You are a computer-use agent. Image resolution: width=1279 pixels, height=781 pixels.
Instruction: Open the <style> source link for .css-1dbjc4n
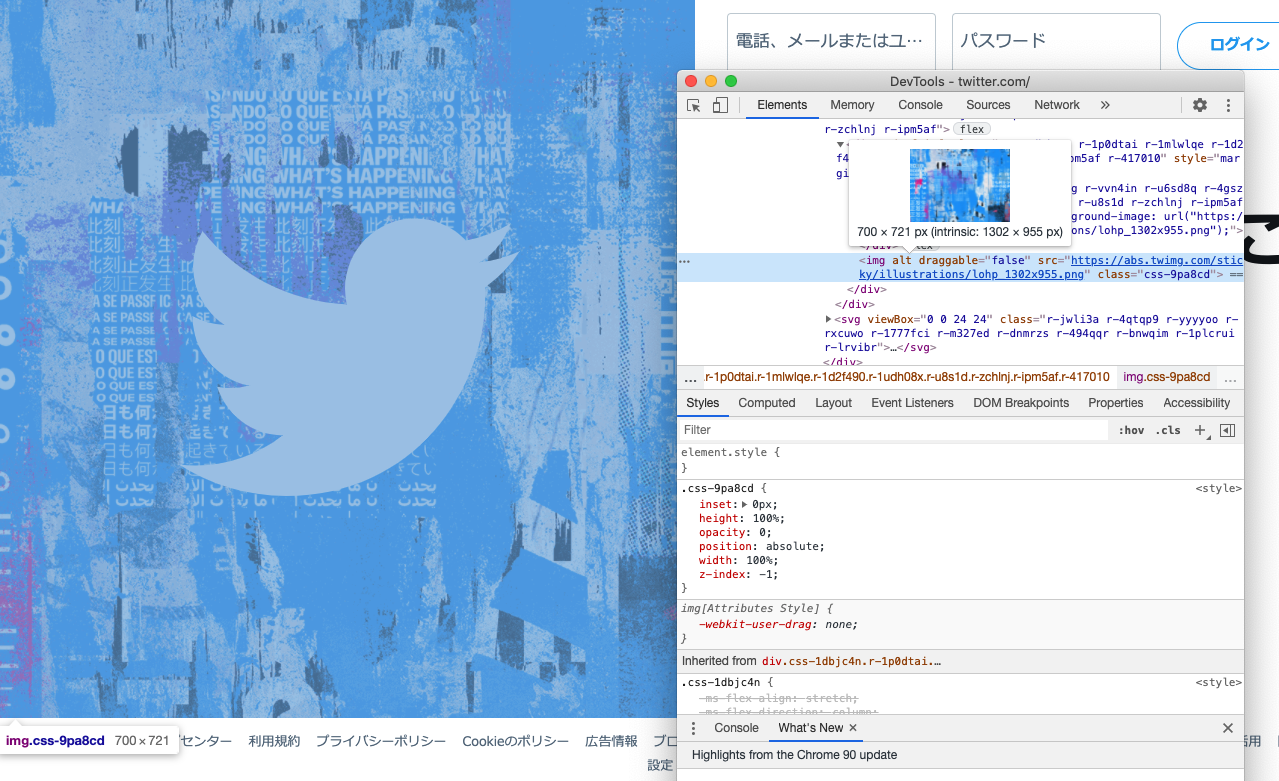point(1218,683)
